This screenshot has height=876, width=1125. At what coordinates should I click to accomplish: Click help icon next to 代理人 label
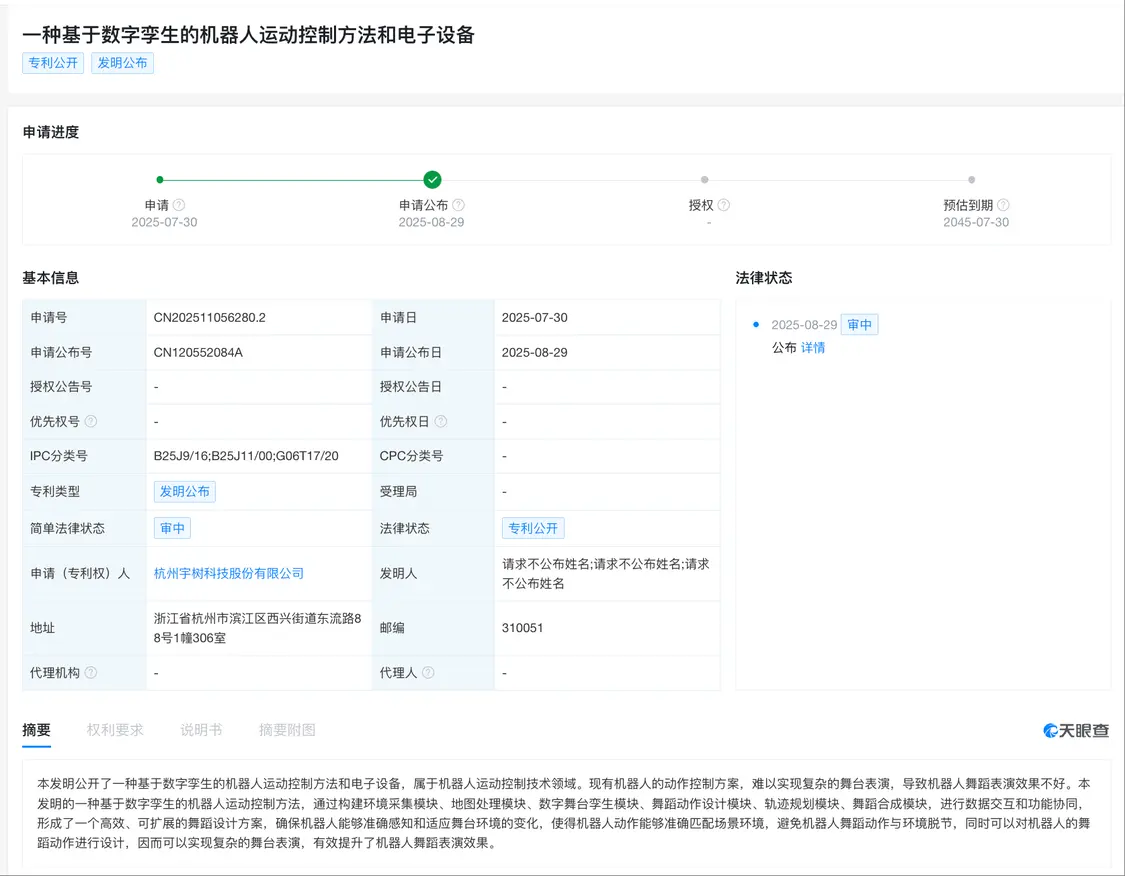(x=430, y=673)
